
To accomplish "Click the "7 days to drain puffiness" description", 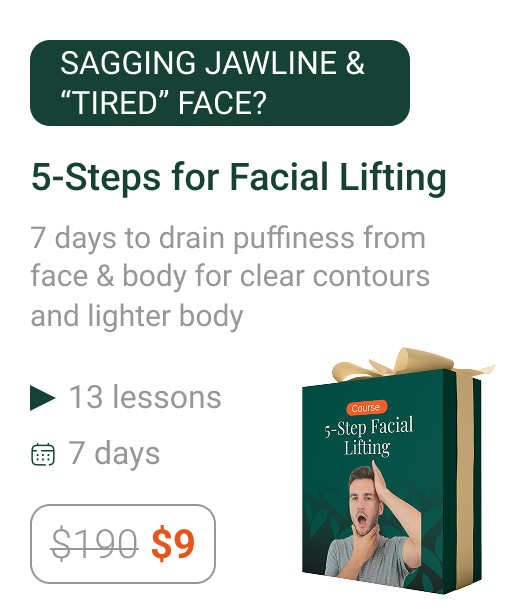I will point(230,276).
